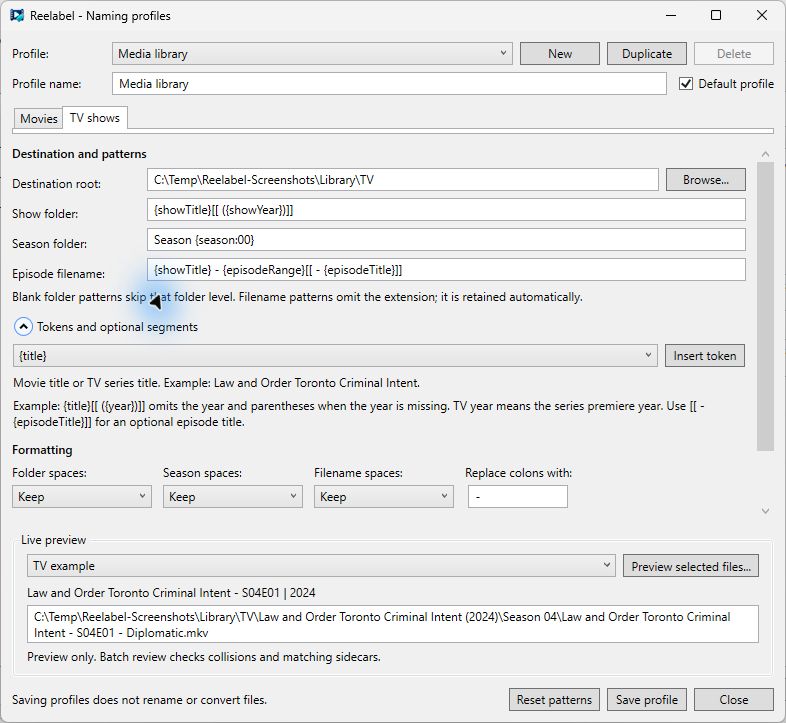Screen dimensions: 786x723
Task: Browse for a destination root folder
Action: [x=705, y=179]
